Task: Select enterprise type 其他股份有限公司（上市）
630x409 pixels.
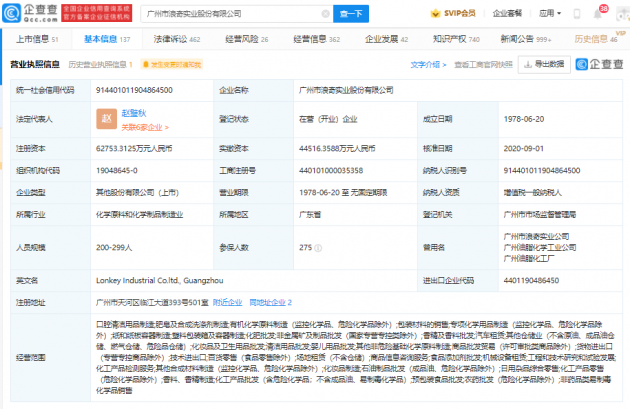Action: coord(137,192)
